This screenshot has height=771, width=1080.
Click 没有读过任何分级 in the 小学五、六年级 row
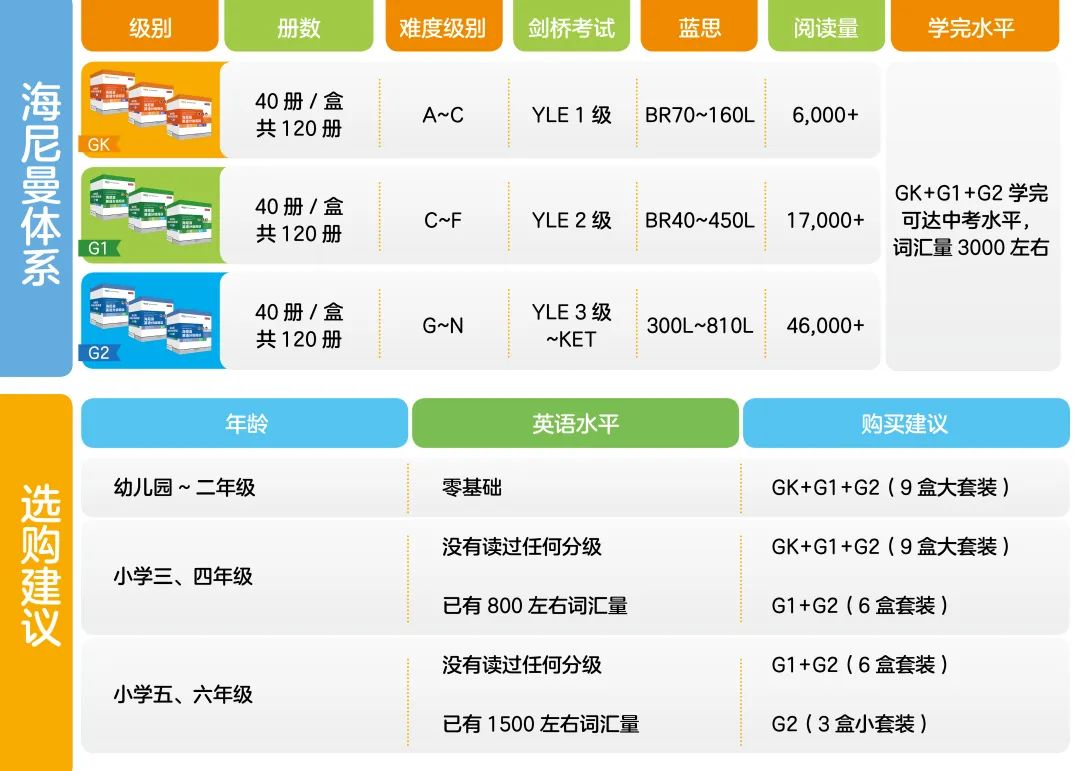click(522, 665)
